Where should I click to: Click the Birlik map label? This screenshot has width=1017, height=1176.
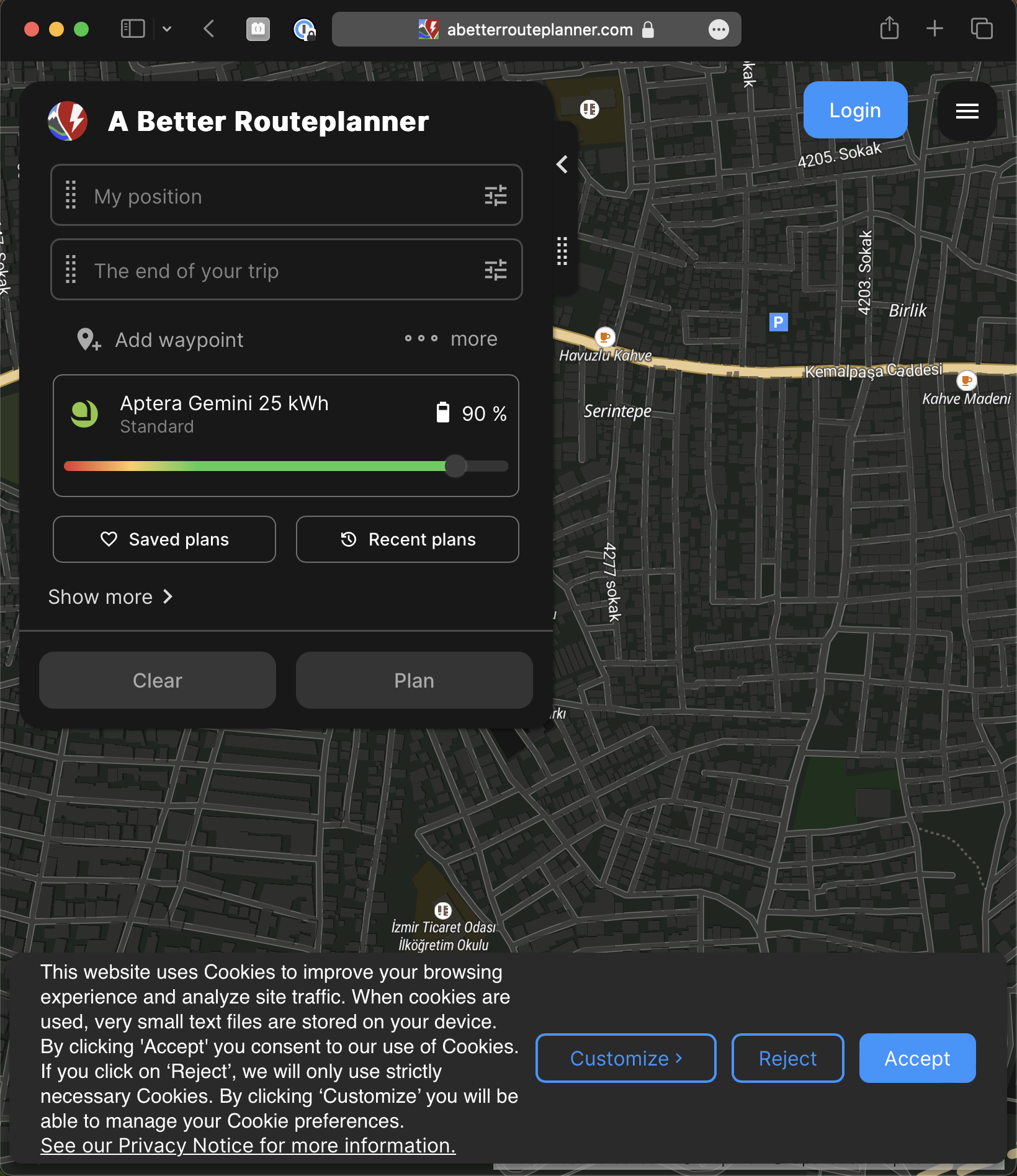pyautogui.click(x=908, y=310)
